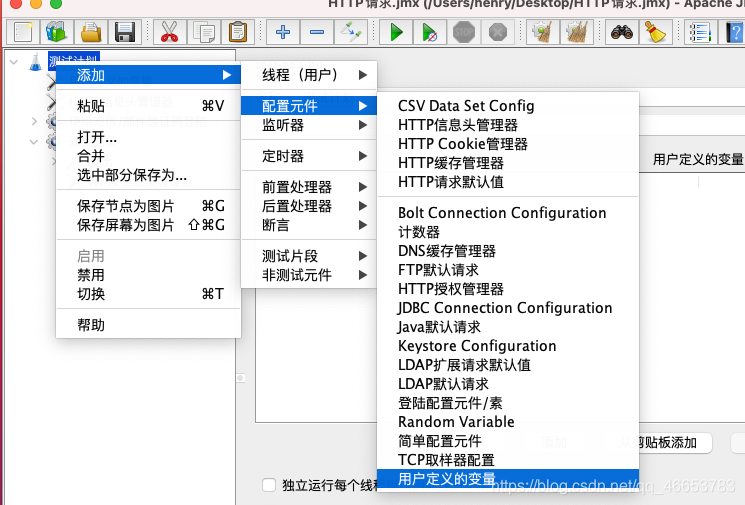
Task: Open the Function Helper list icon
Action: 700,32
